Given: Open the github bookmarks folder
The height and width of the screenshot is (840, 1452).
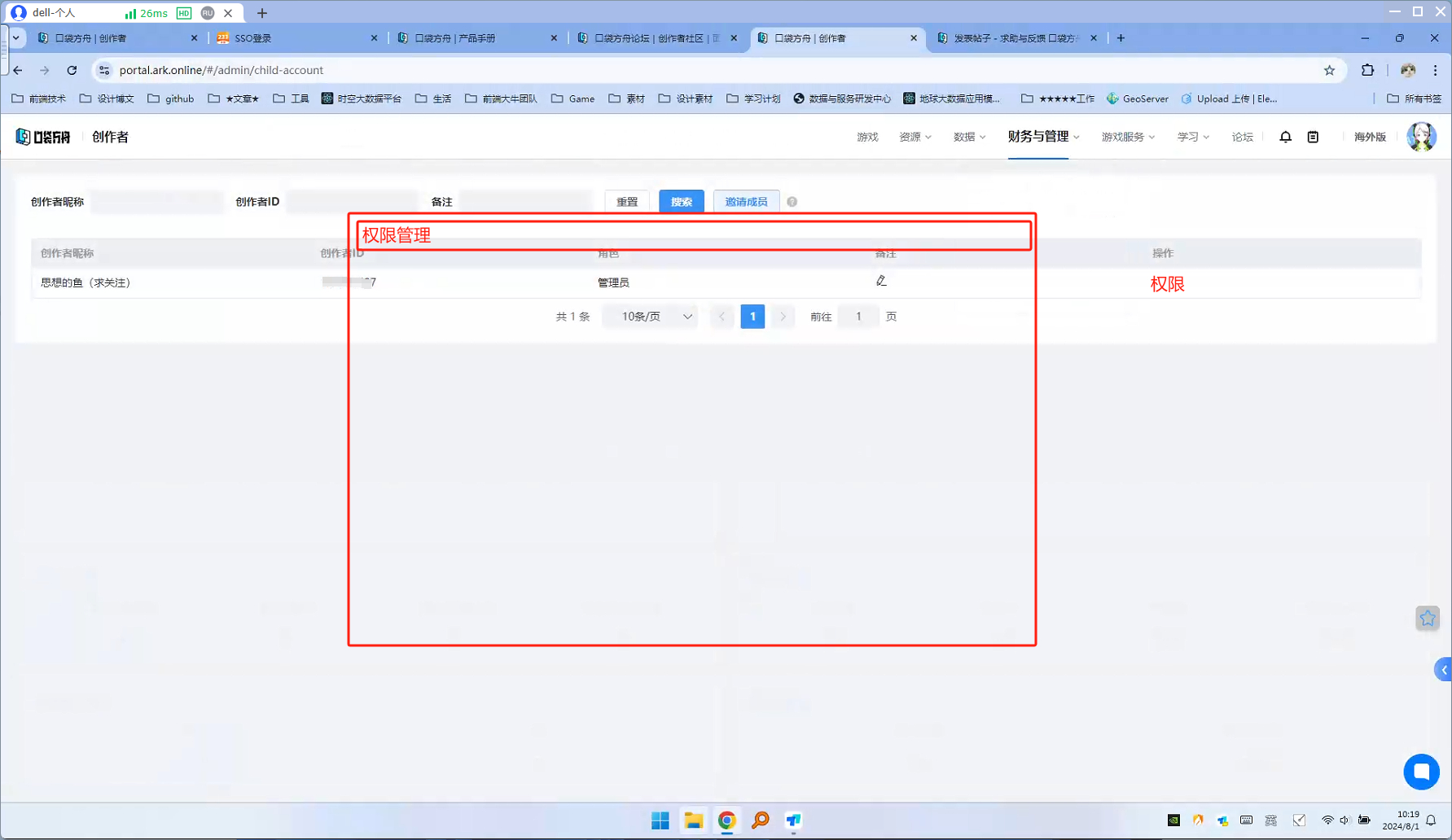Looking at the screenshot, I should pyautogui.click(x=171, y=98).
